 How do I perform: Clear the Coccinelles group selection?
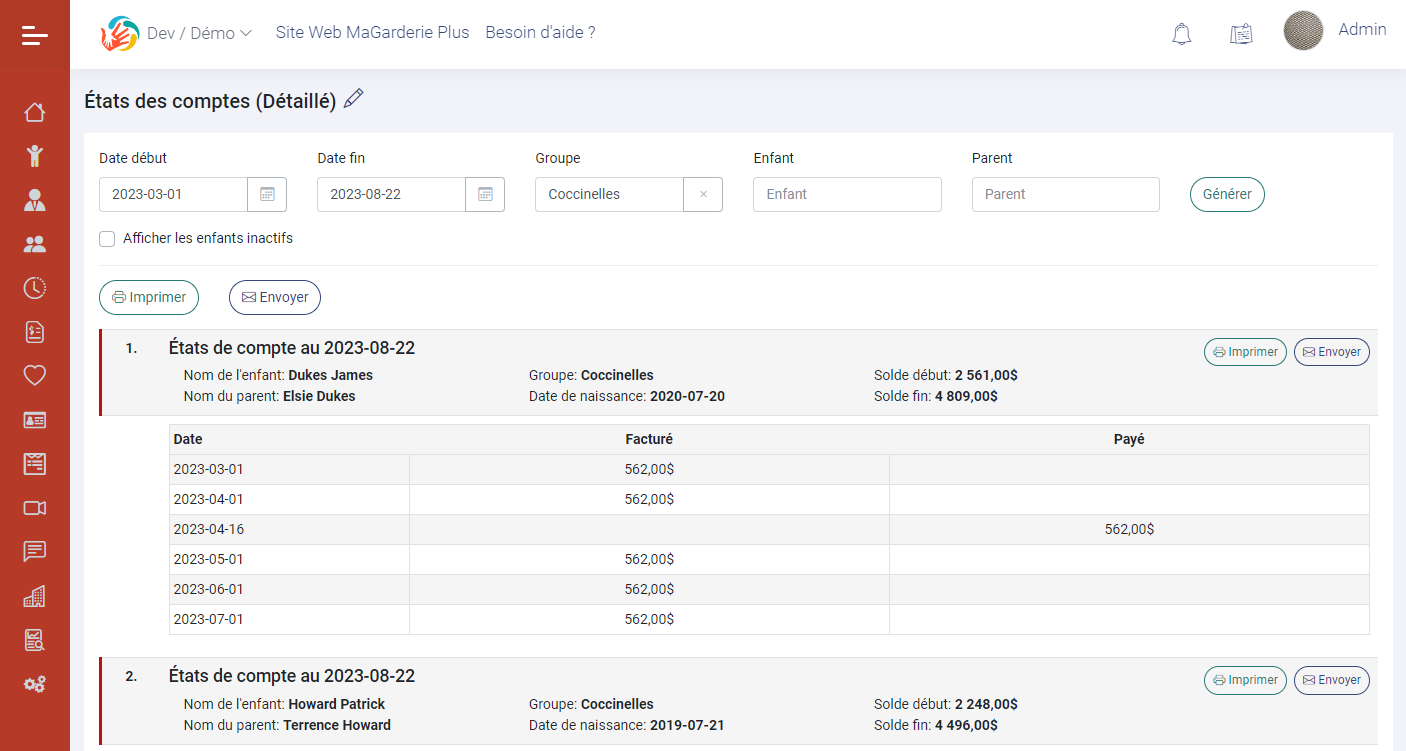(703, 195)
